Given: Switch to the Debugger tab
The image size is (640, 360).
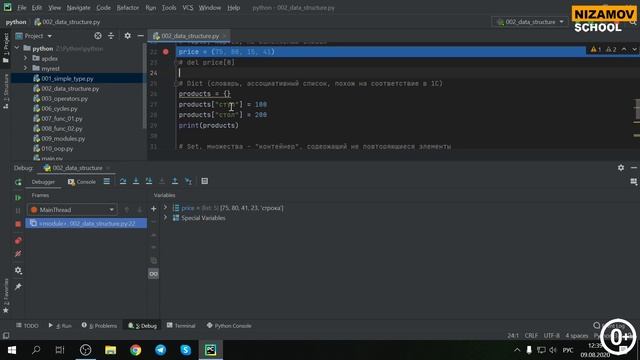Looking at the screenshot, I should pyautogui.click(x=43, y=182).
